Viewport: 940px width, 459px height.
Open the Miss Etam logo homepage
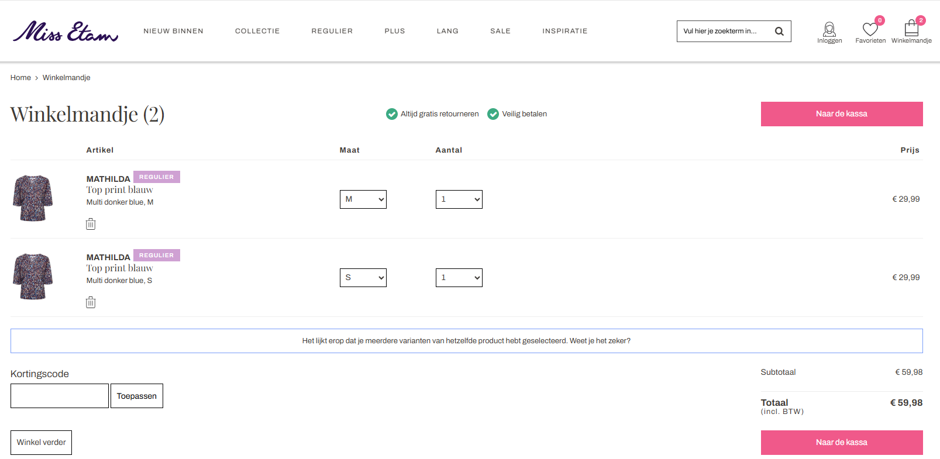(66, 31)
